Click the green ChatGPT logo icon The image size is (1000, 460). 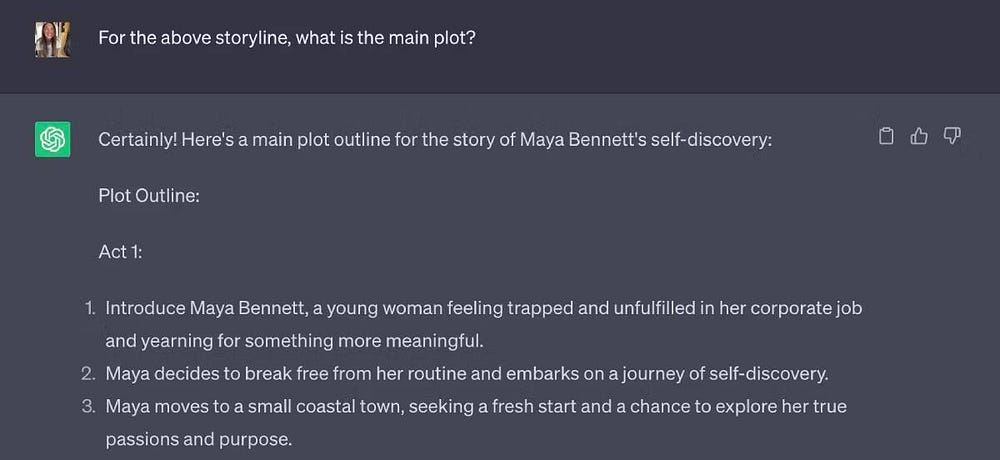(52, 139)
